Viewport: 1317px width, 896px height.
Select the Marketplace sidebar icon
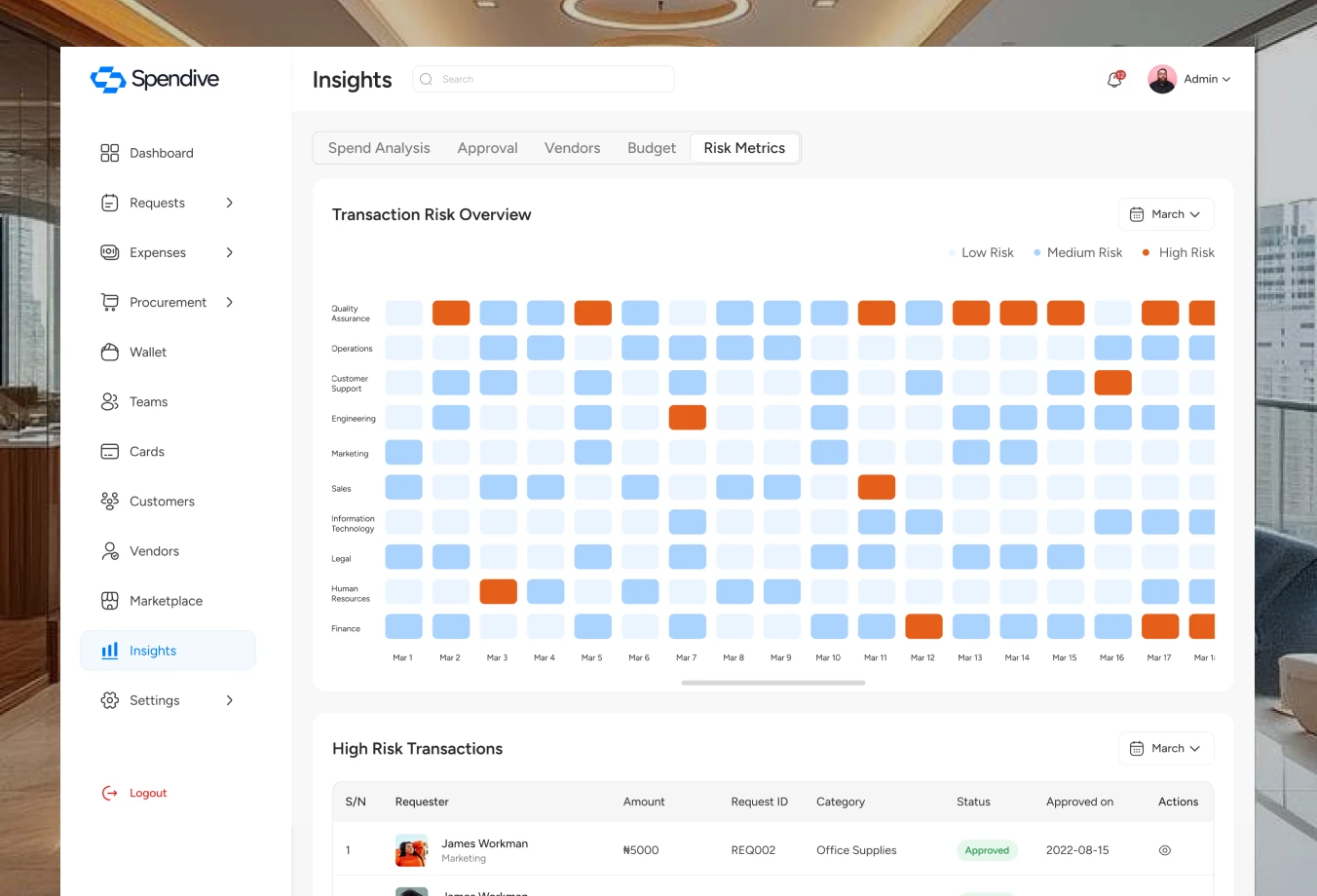110,601
